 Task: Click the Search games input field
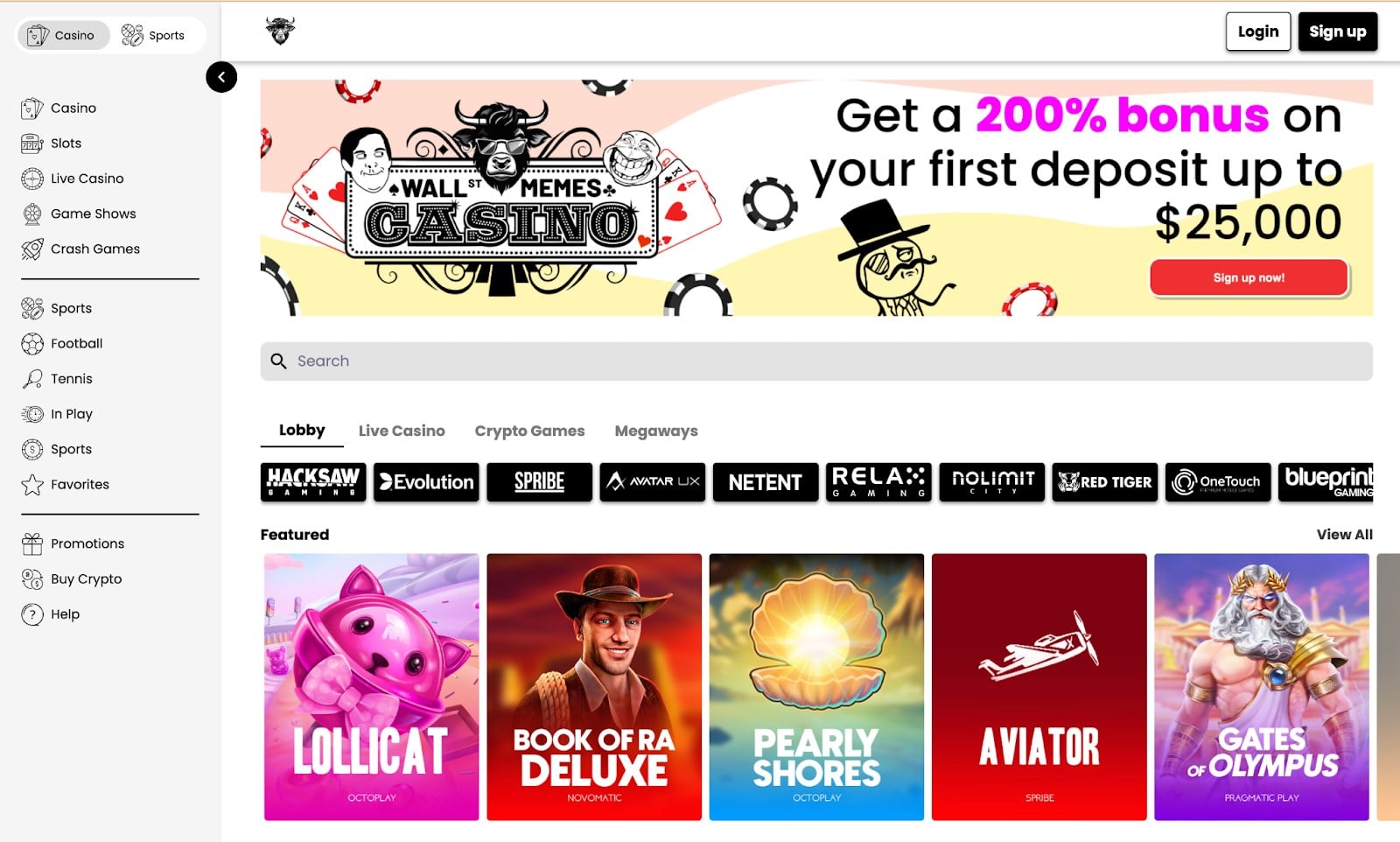click(x=816, y=361)
